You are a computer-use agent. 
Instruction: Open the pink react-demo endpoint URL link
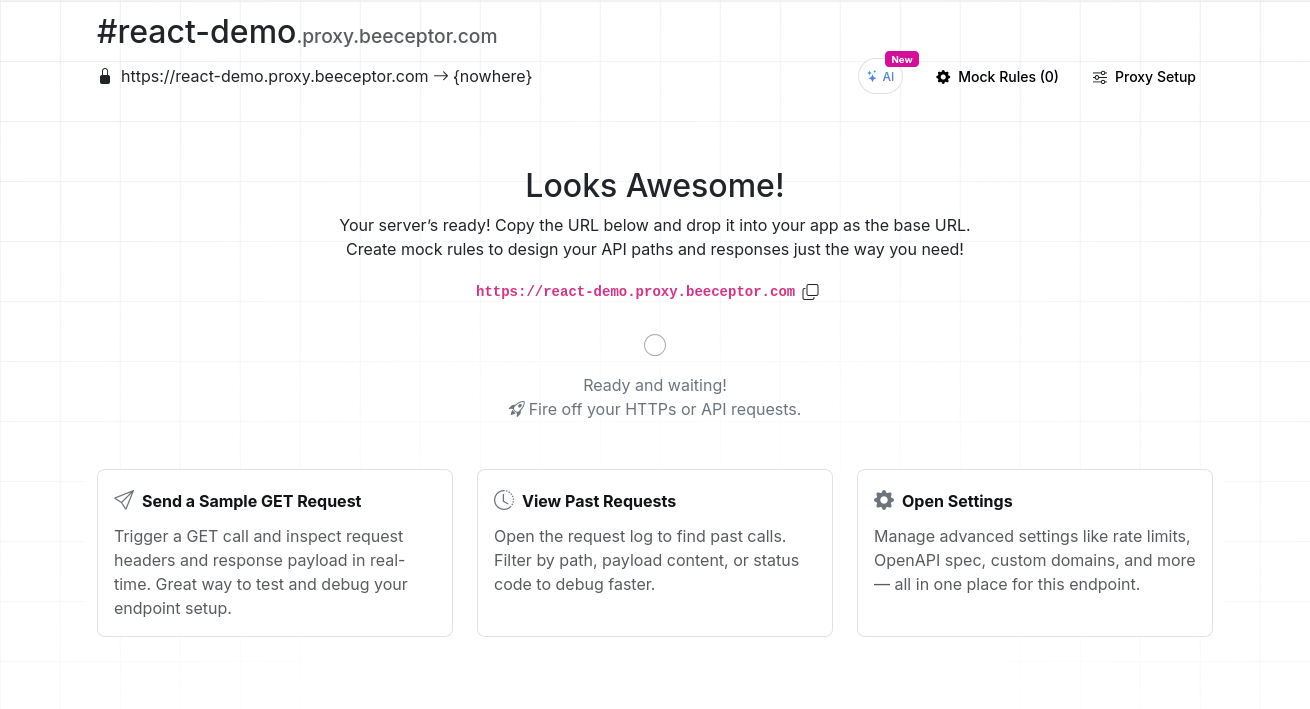[x=635, y=291]
